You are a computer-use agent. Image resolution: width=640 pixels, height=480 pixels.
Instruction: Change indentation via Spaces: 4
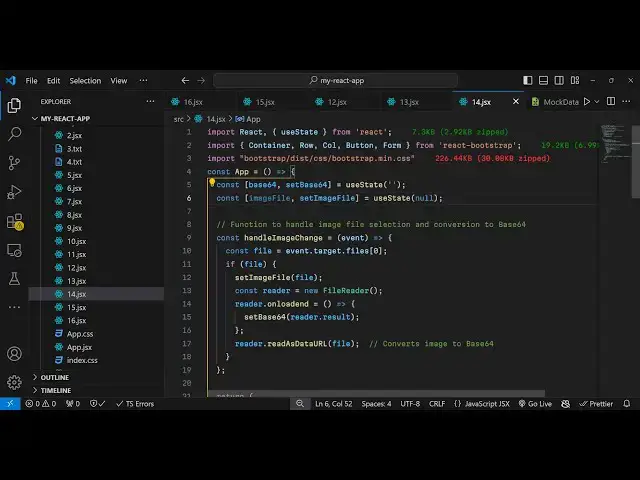pos(376,404)
